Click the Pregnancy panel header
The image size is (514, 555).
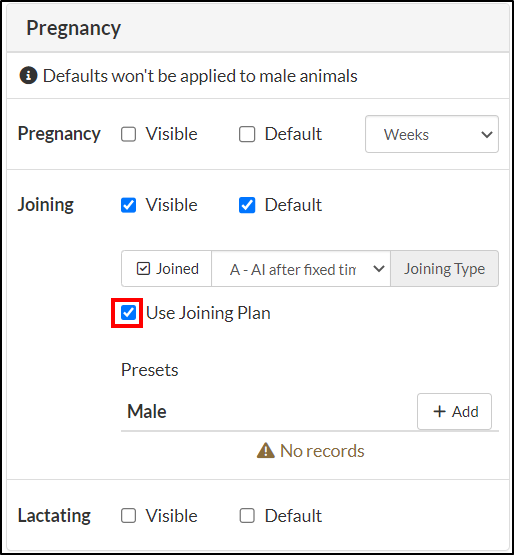tap(258, 28)
